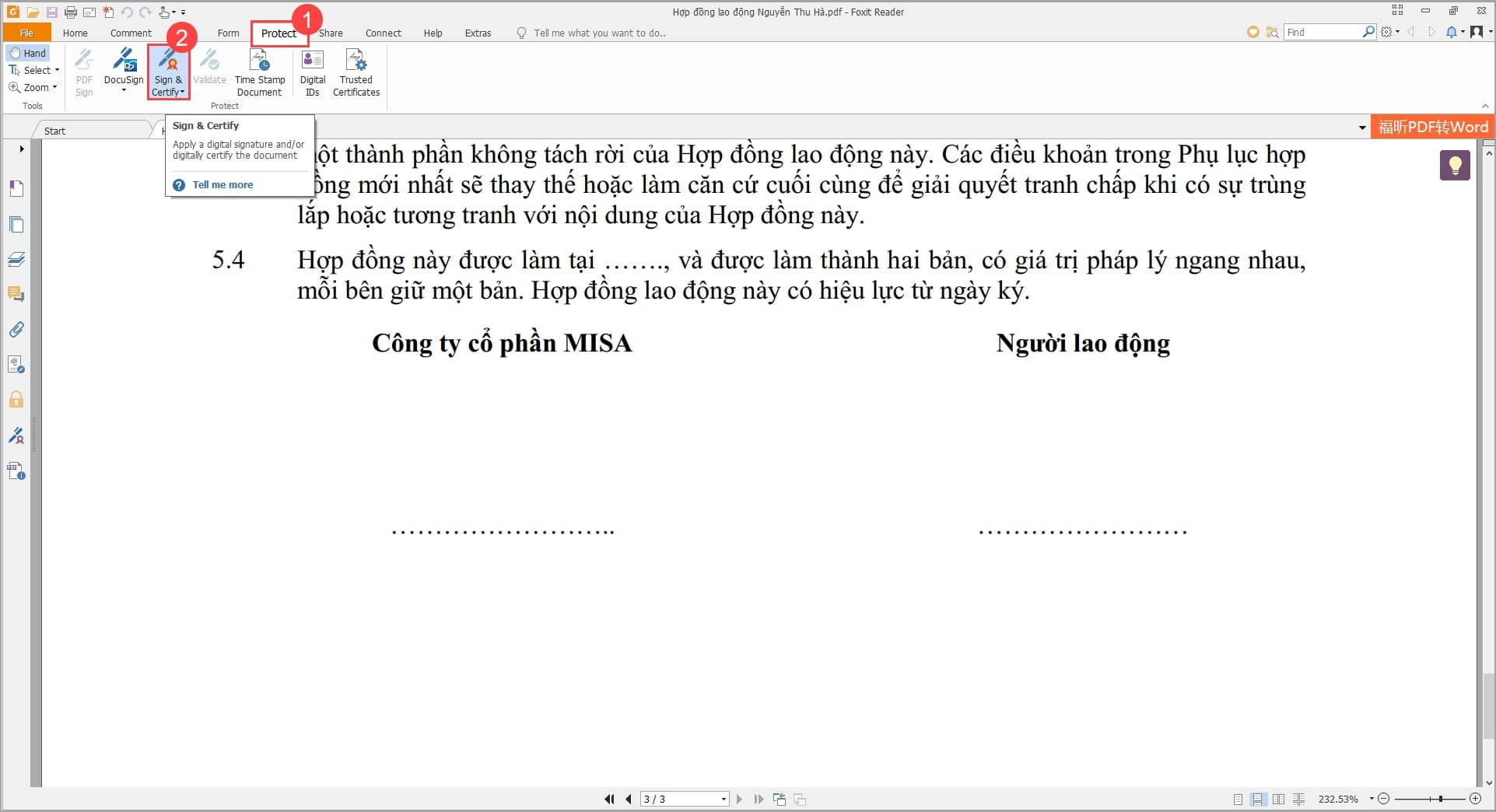1496x812 pixels.
Task: Enable the Select tool
Action: [33, 70]
